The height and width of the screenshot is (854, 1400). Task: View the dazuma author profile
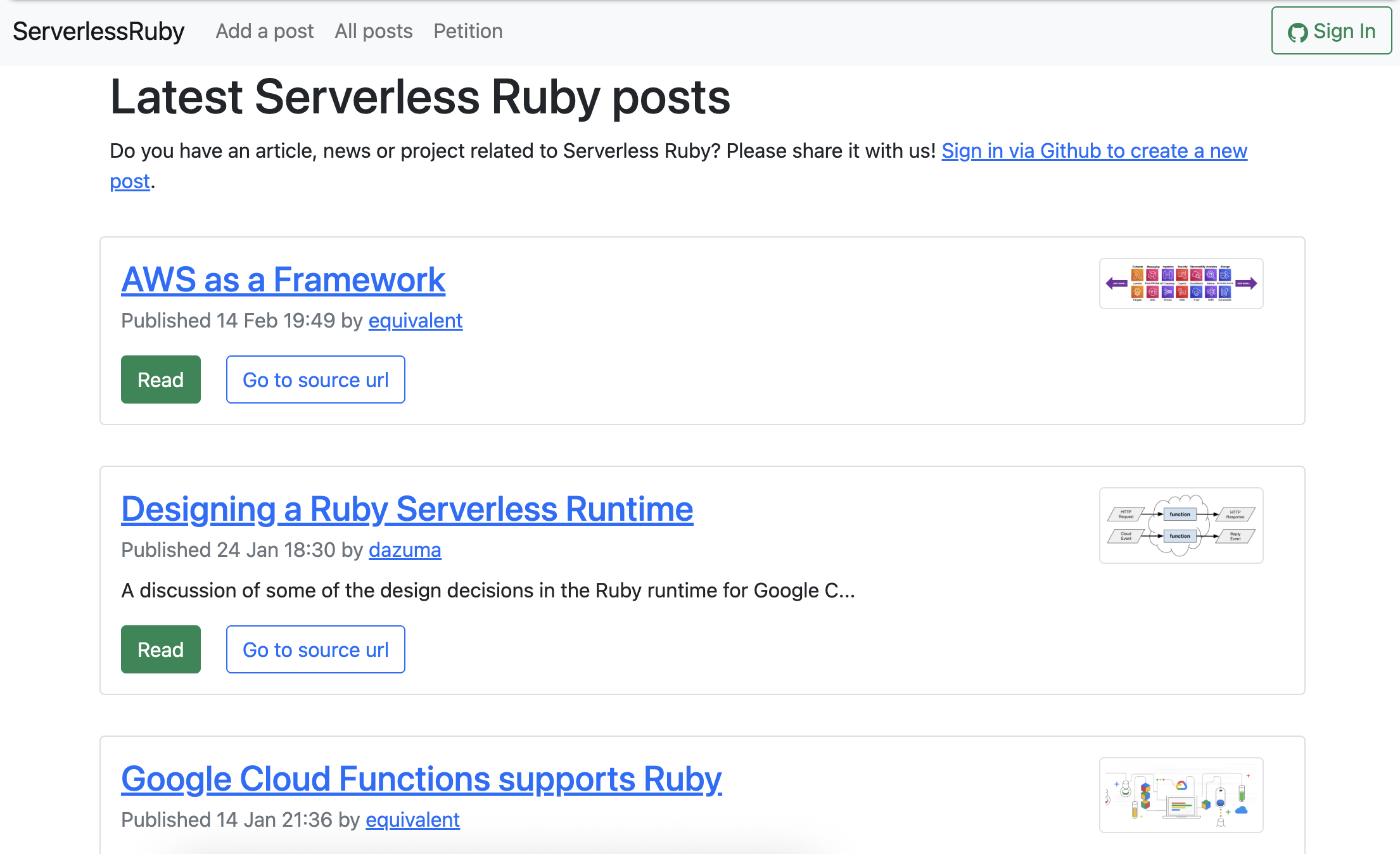pos(404,550)
